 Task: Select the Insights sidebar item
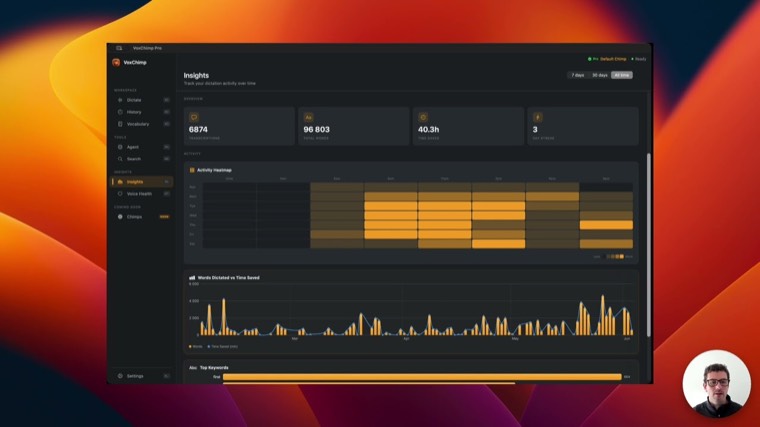point(142,182)
